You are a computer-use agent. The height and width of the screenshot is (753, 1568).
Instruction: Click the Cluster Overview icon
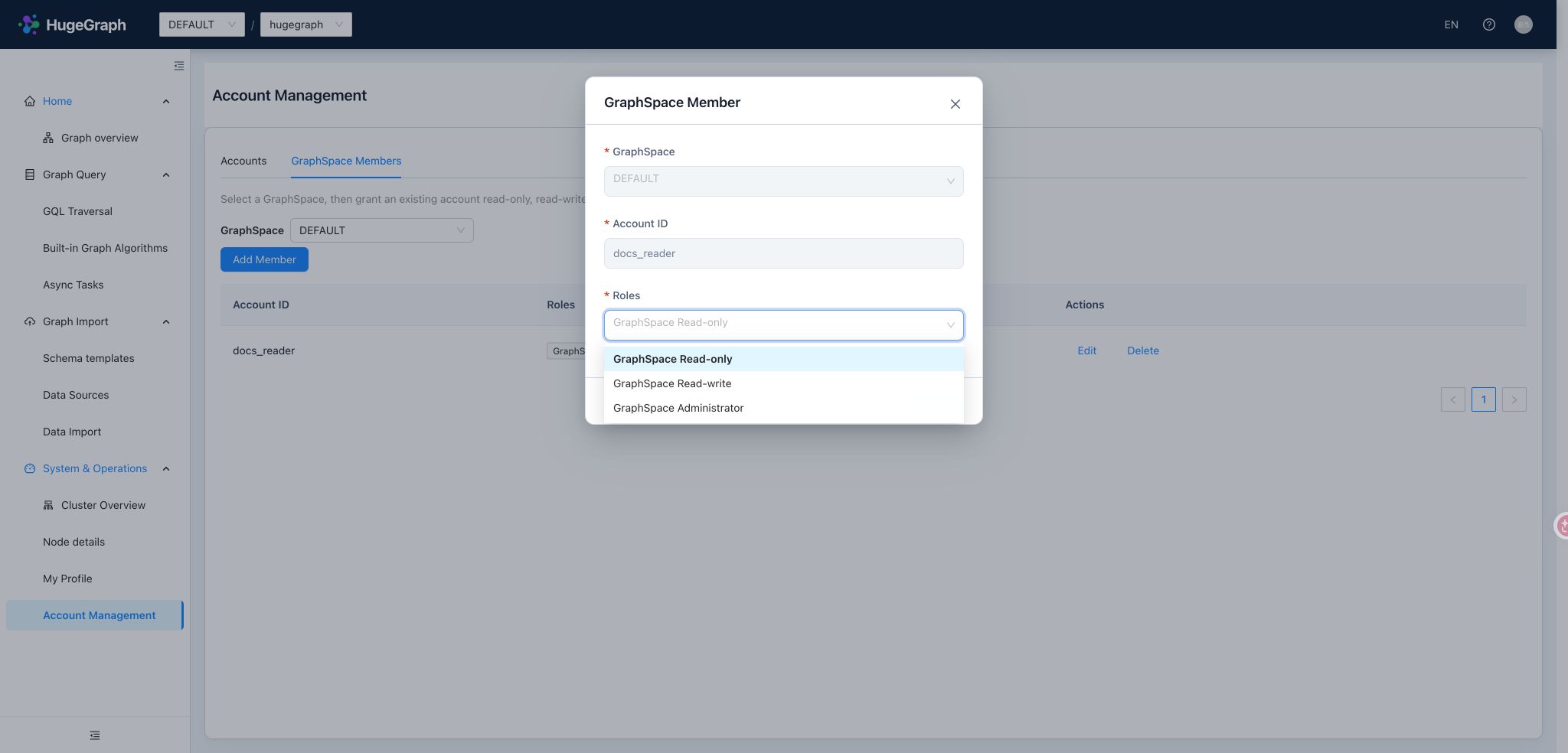click(48, 505)
